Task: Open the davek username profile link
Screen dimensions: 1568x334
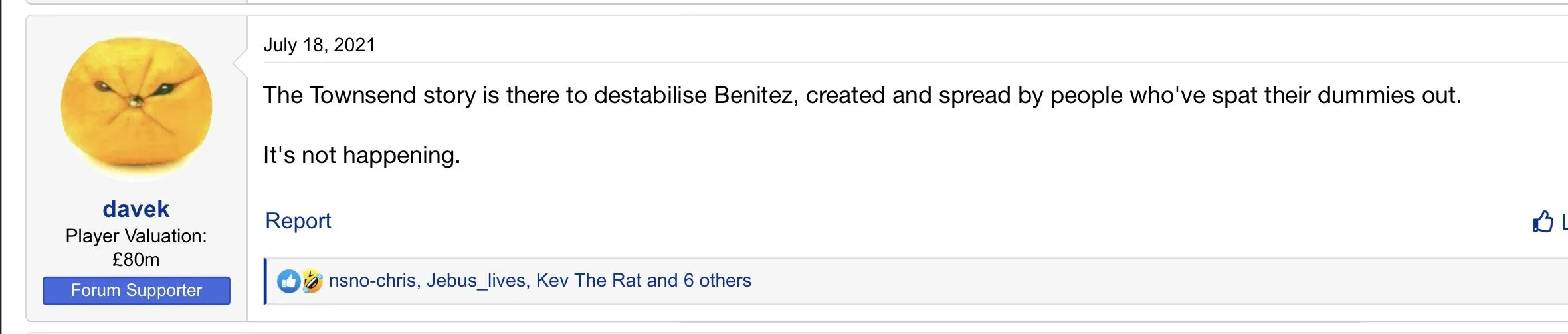Action: tap(136, 209)
